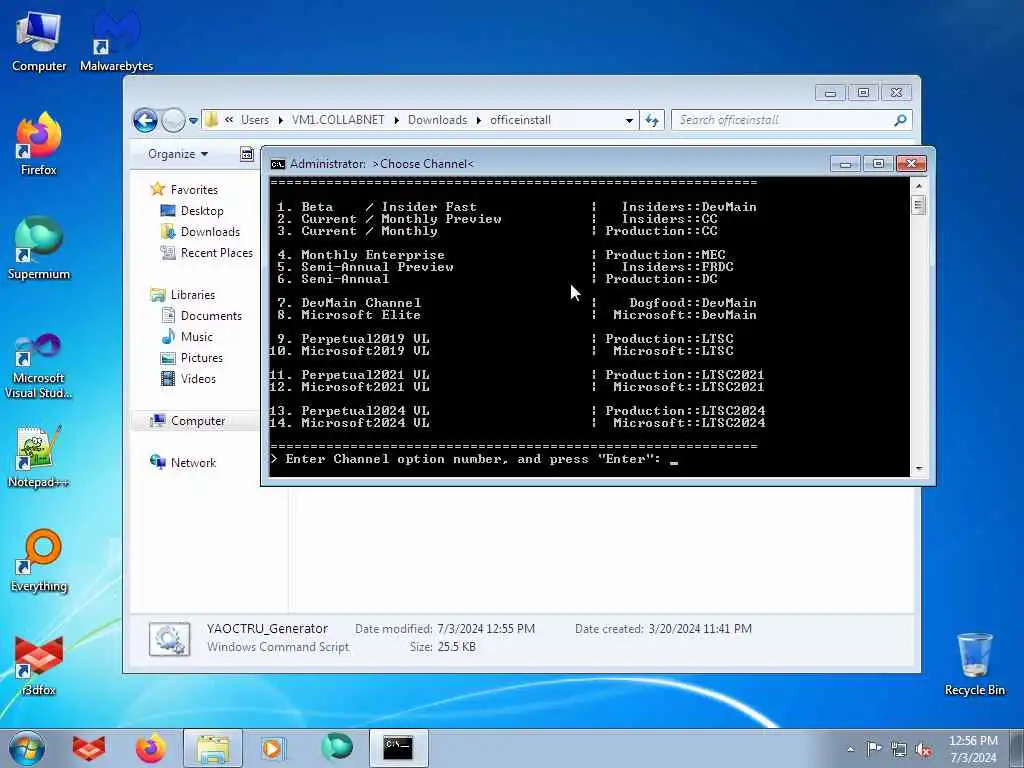
Task: Open the Computer desktop icon
Action: [39, 42]
